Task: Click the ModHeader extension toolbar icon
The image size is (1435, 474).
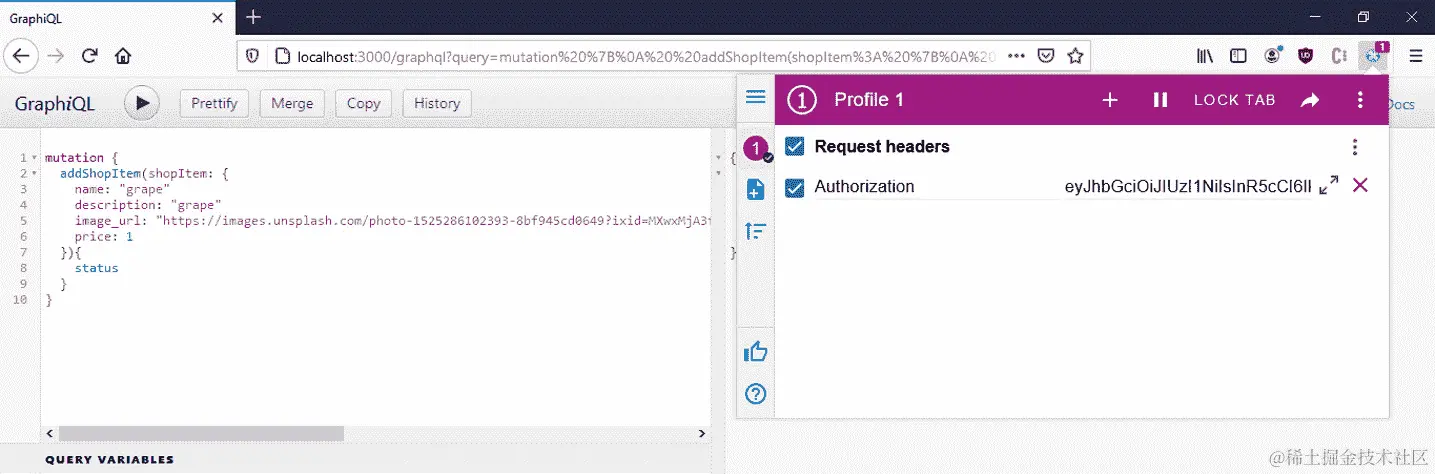Action: click(x=1374, y=56)
